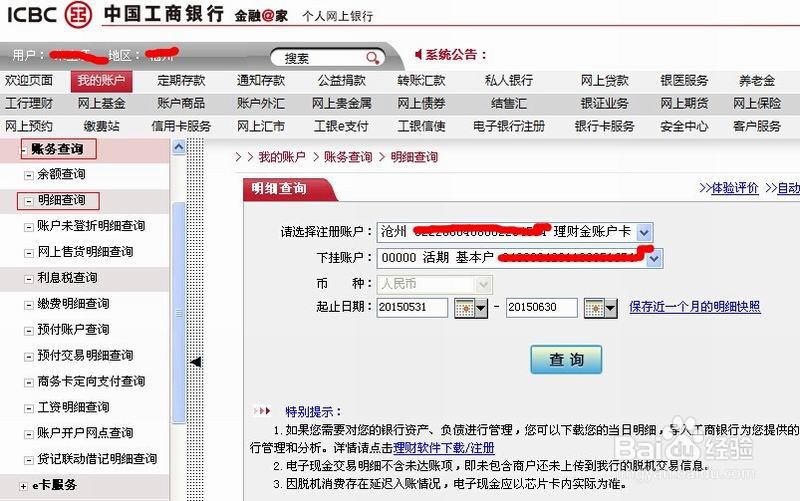This screenshot has height=501, width=800.
Task: Open the 信用卡服务 menu
Action: (x=181, y=126)
